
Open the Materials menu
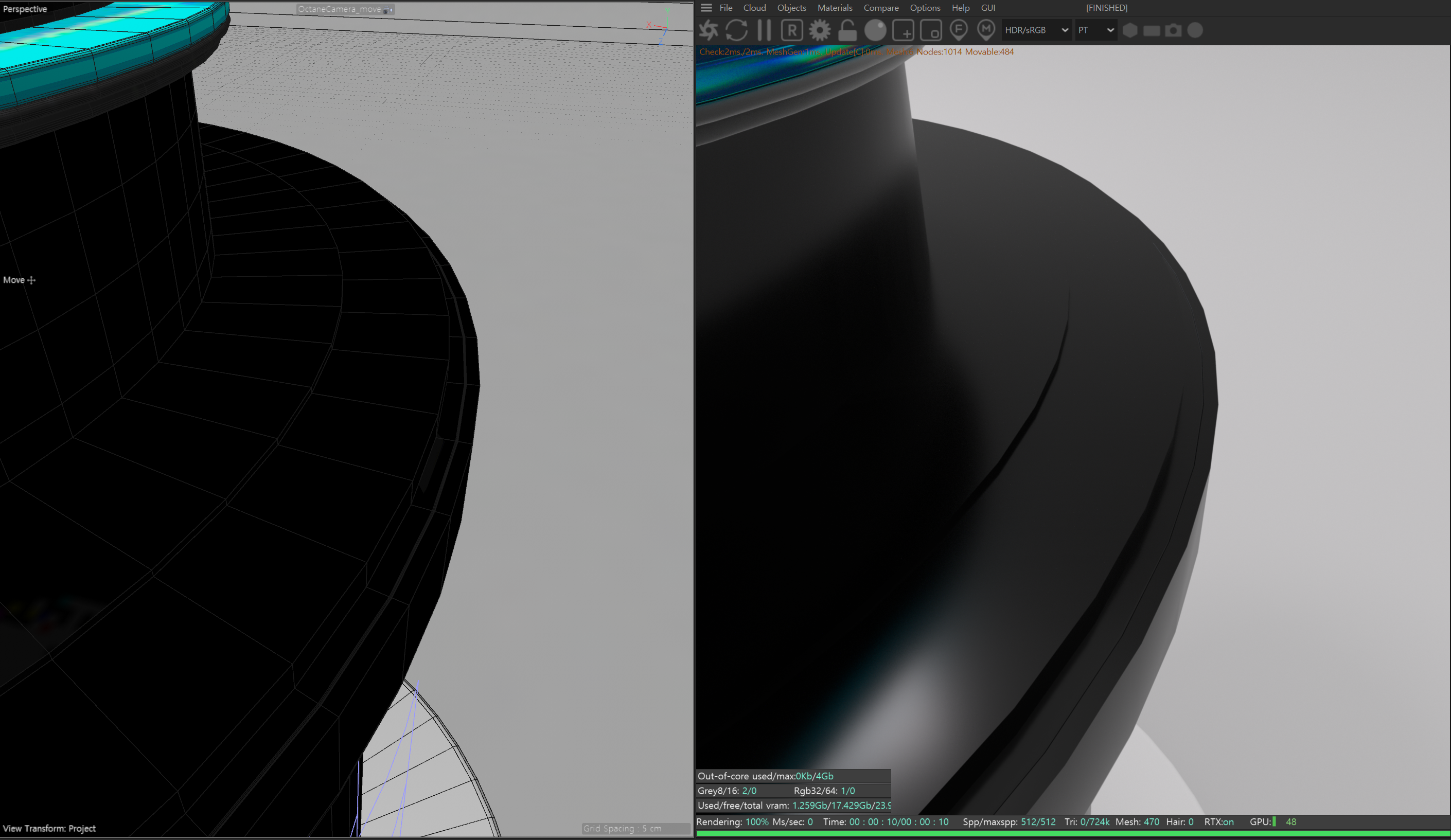pos(835,8)
